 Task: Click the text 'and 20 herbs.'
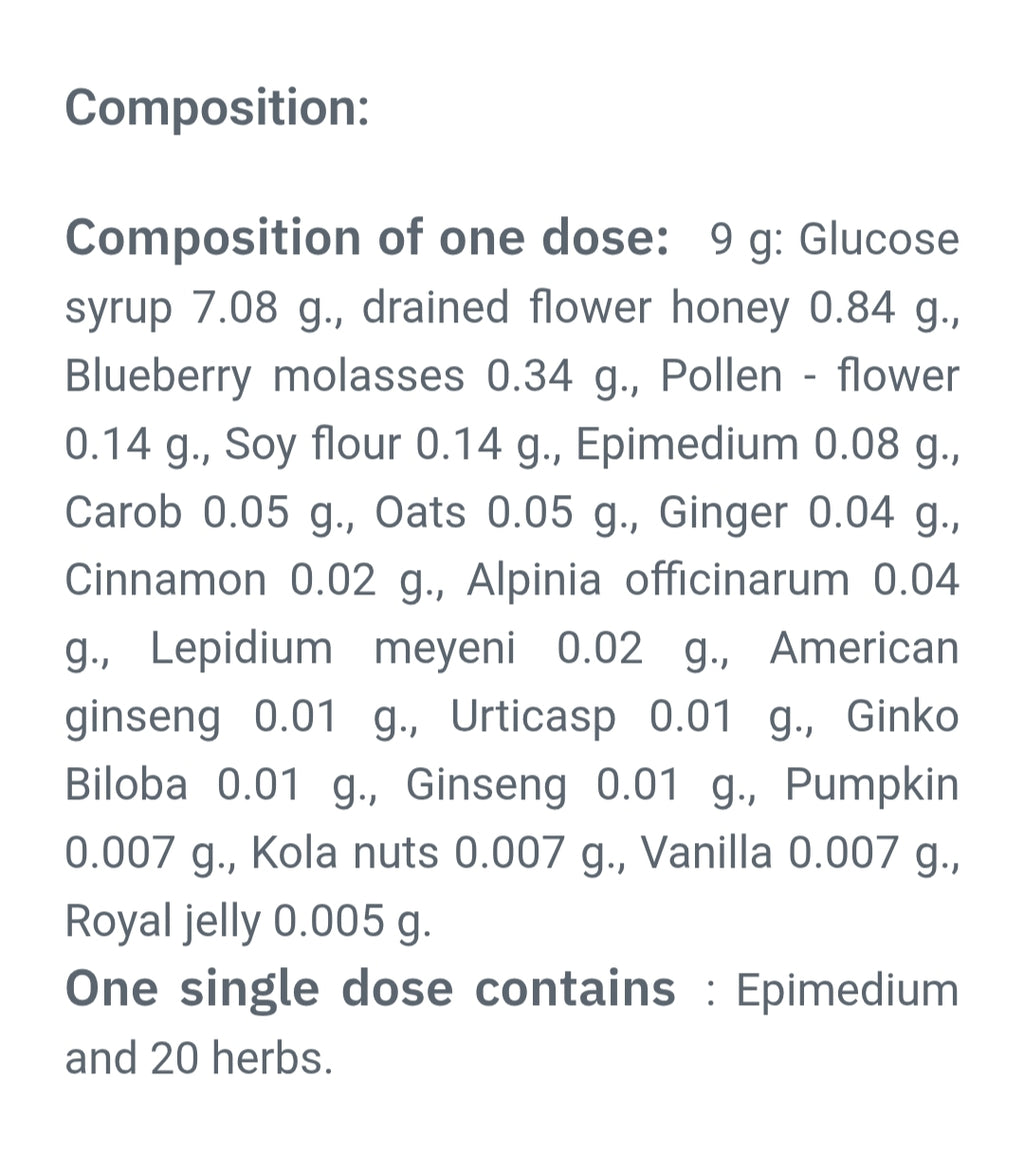click(x=199, y=1058)
